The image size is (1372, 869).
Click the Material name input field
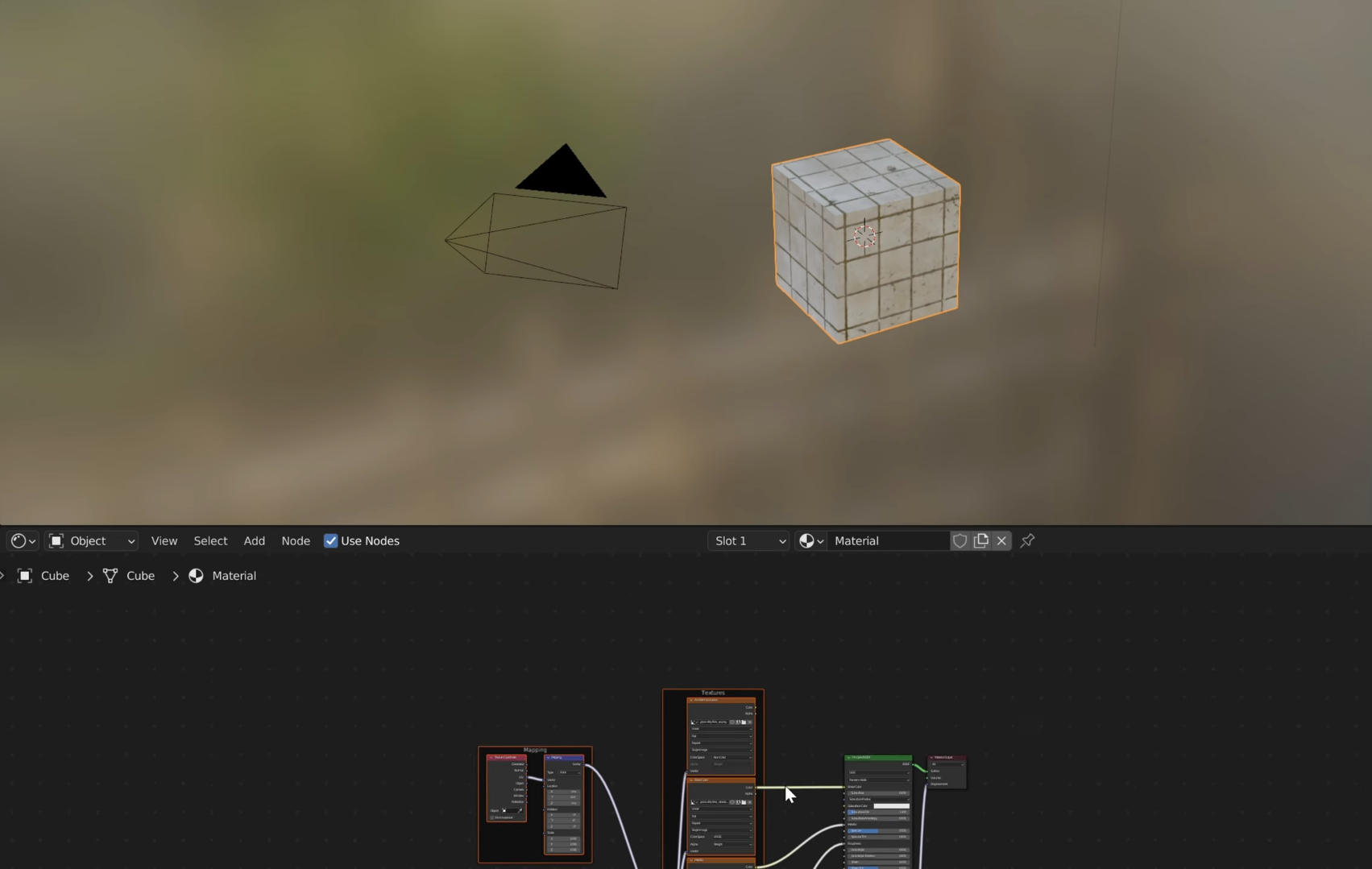[x=888, y=541]
